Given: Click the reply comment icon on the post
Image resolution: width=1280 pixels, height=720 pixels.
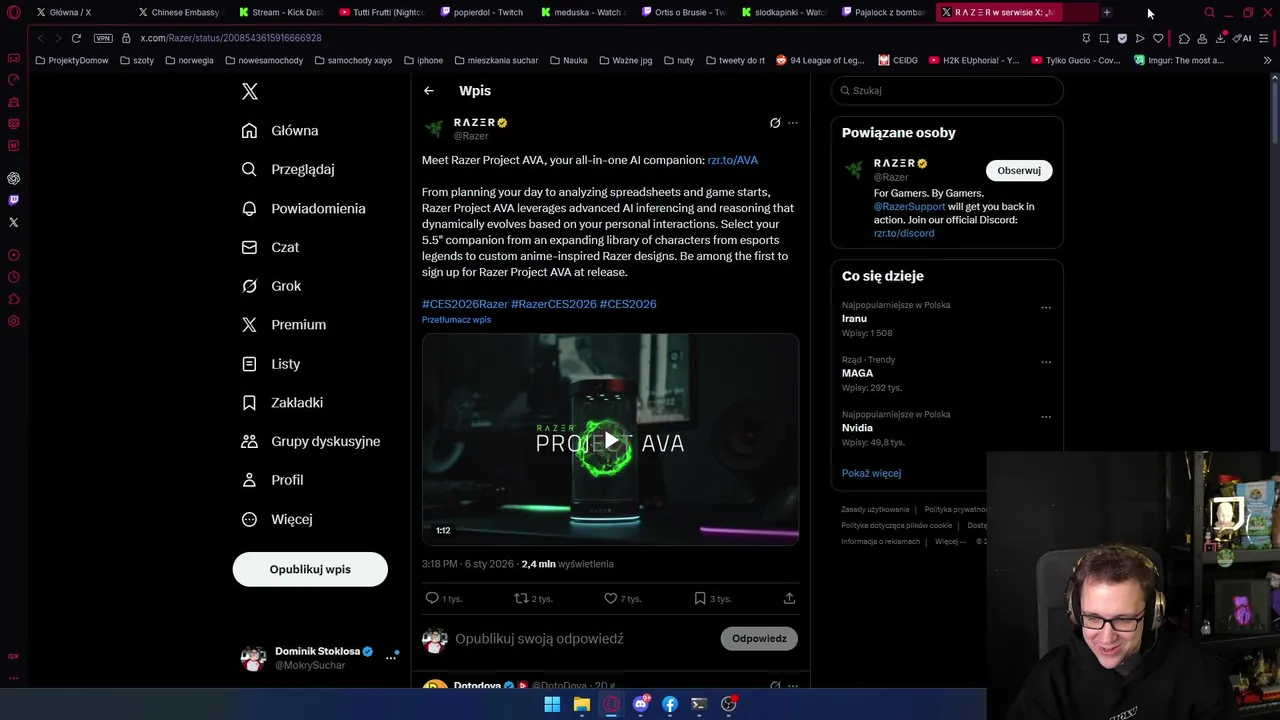Looking at the screenshot, I should coord(432,598).
